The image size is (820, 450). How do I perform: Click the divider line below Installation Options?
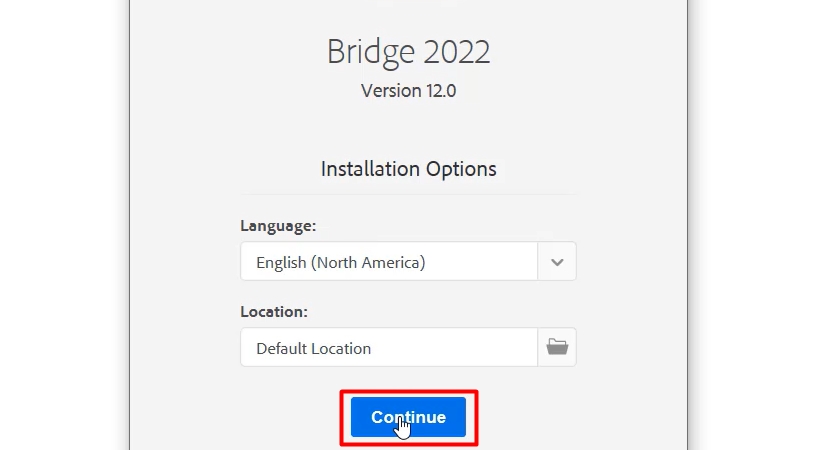pos(408,194)
